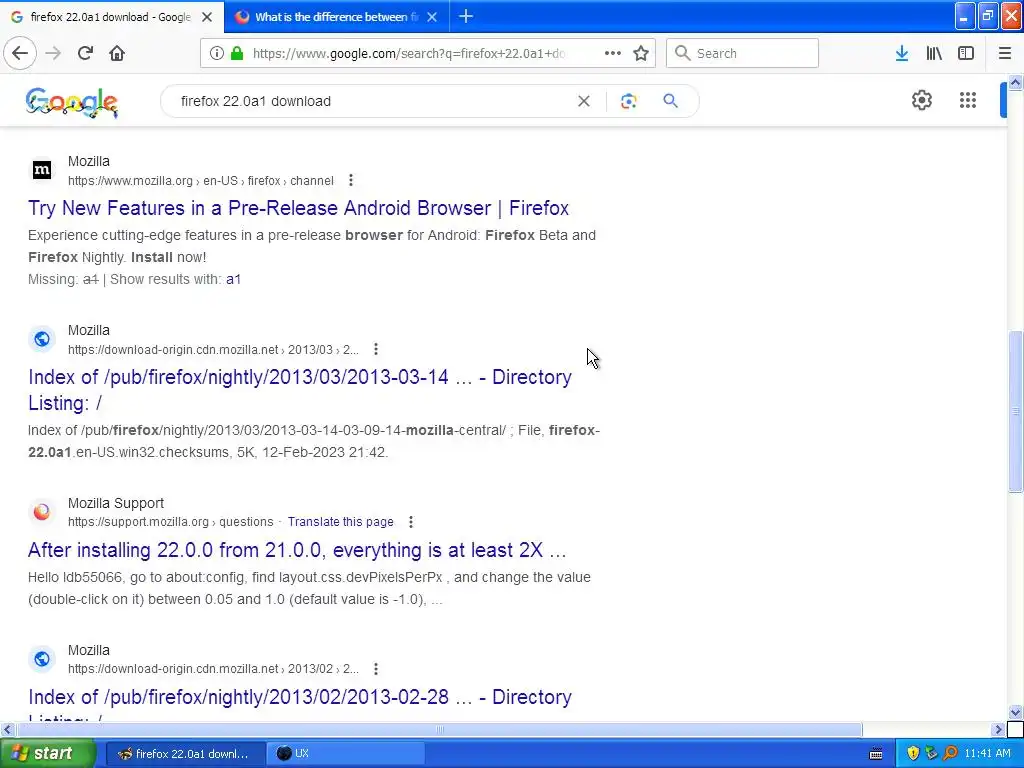Switch to 'firefox 22.0a1 download' tab
1024x768 pixels.
click(x=111, y=17)
